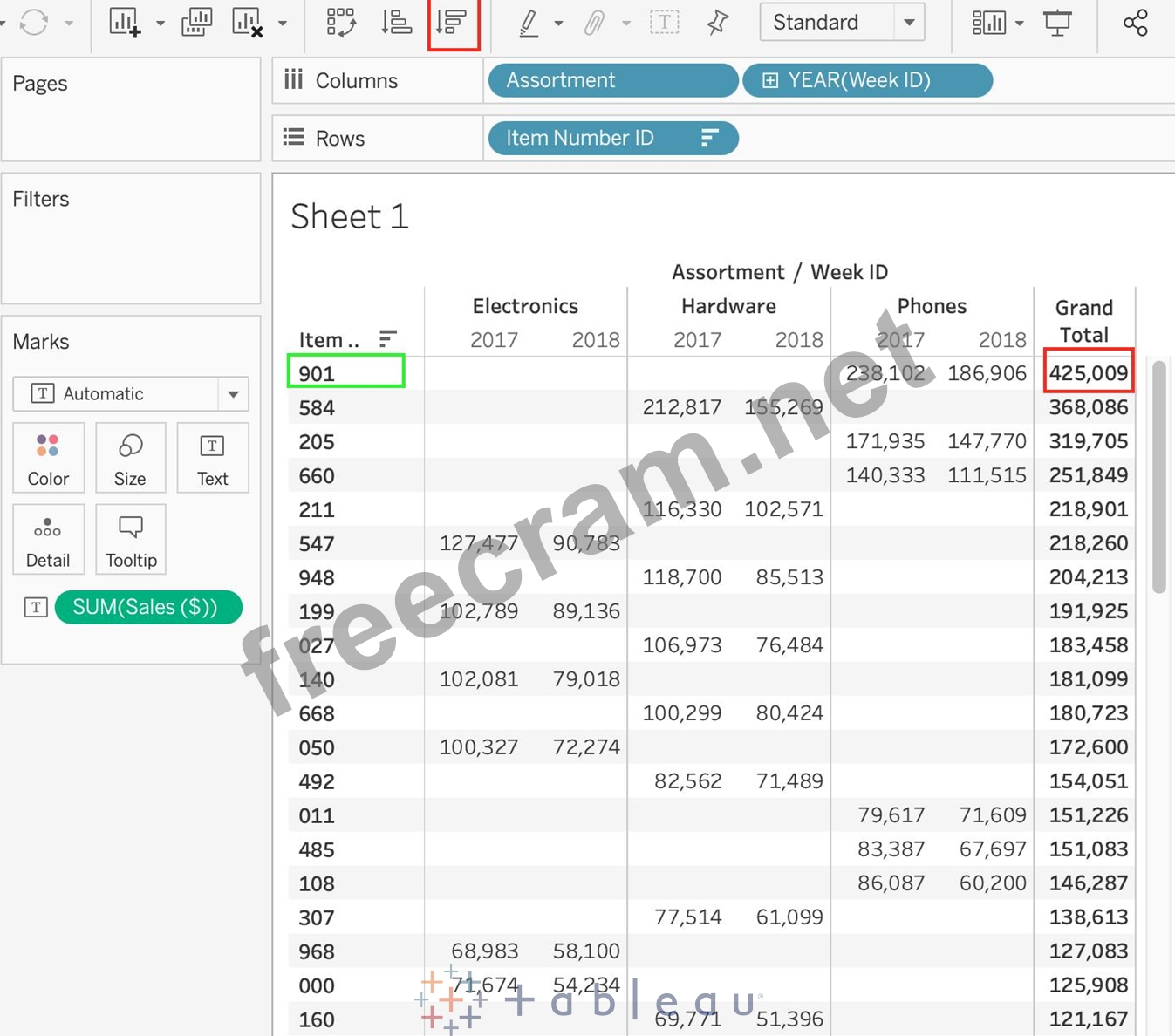1175x1036 pixels.
Task: Click the Fix Axes pin icon
Action: point(717,23)
